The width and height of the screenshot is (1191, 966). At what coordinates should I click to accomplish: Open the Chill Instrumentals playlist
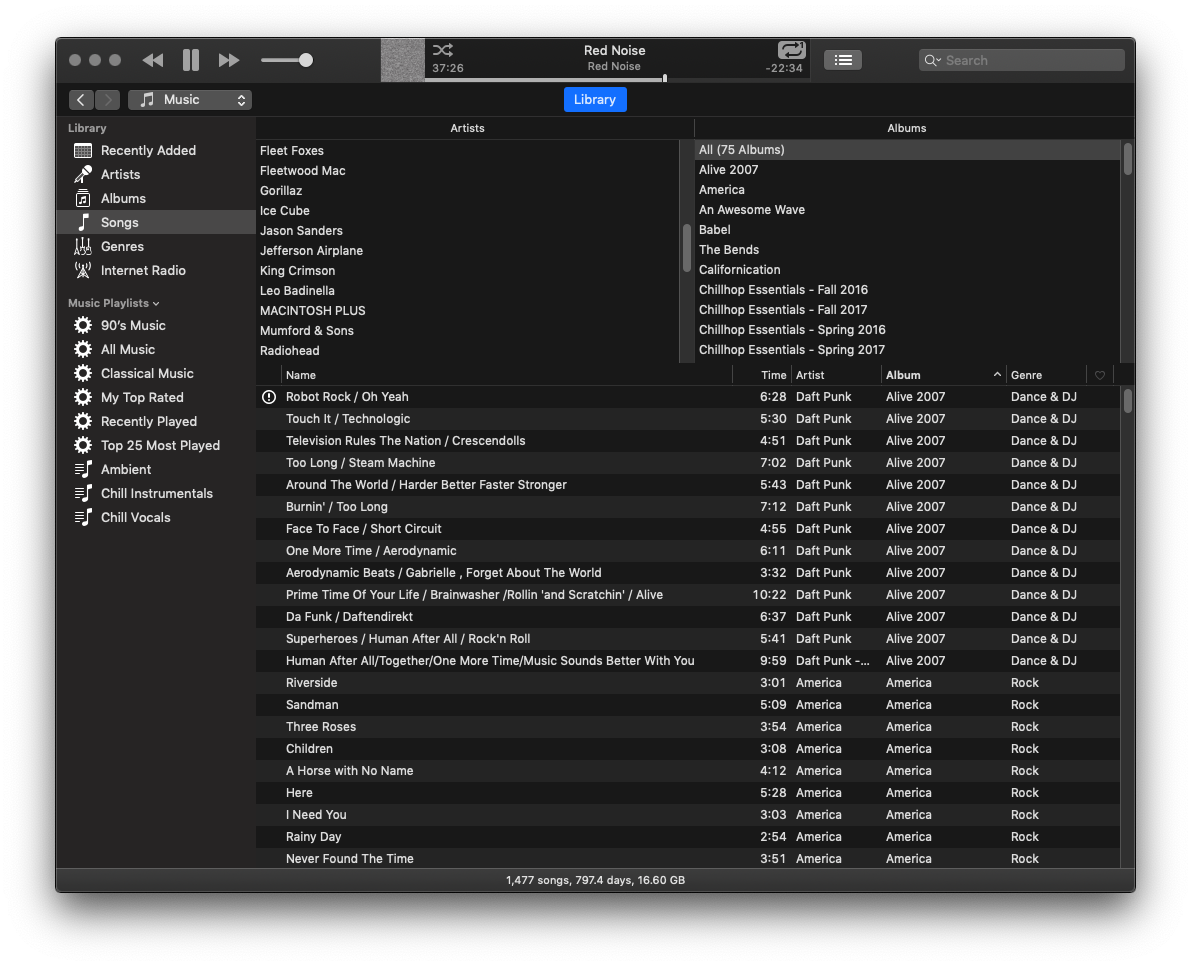[156, 494]
